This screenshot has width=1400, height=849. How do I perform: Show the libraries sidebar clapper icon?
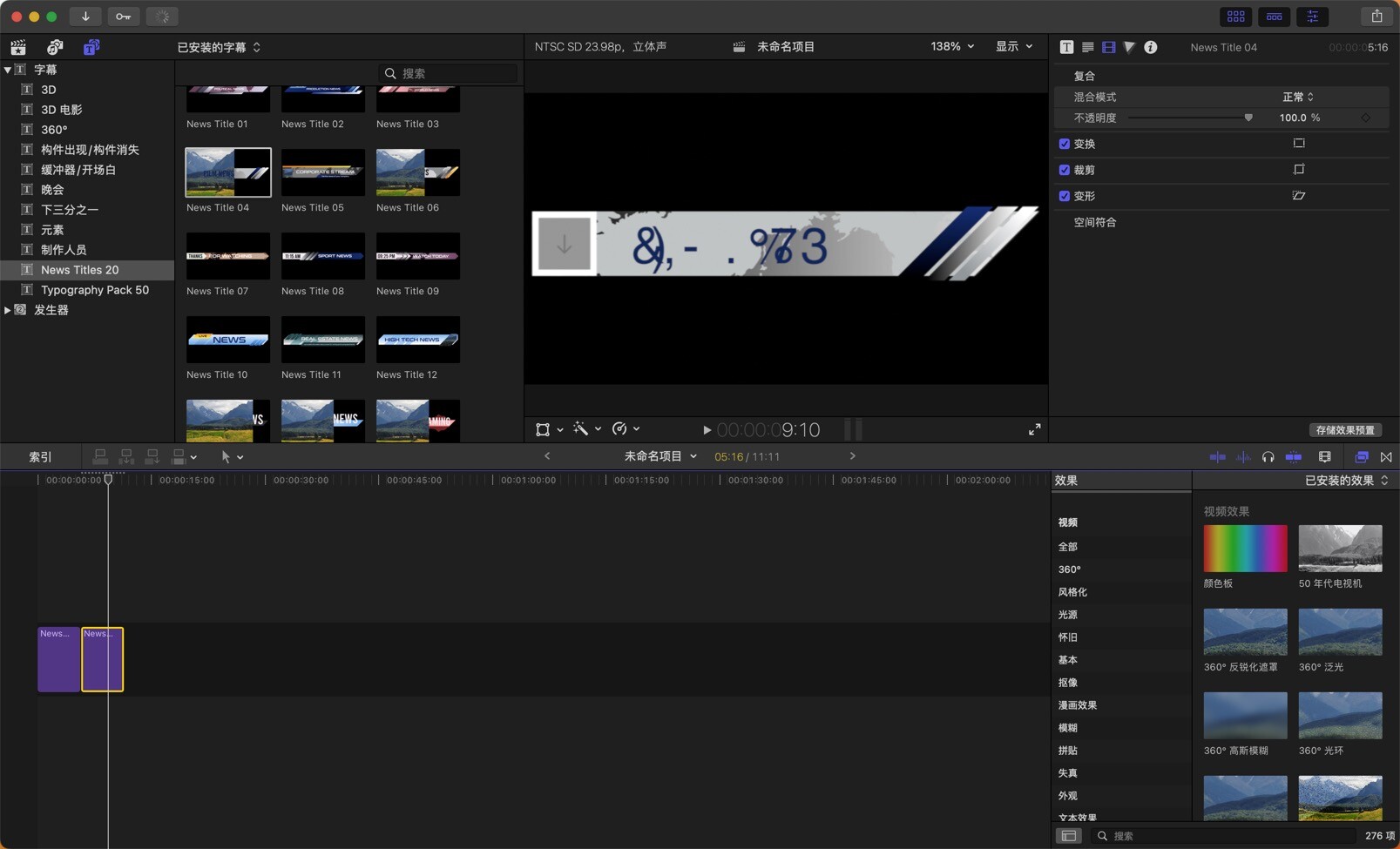coord(18,47)
